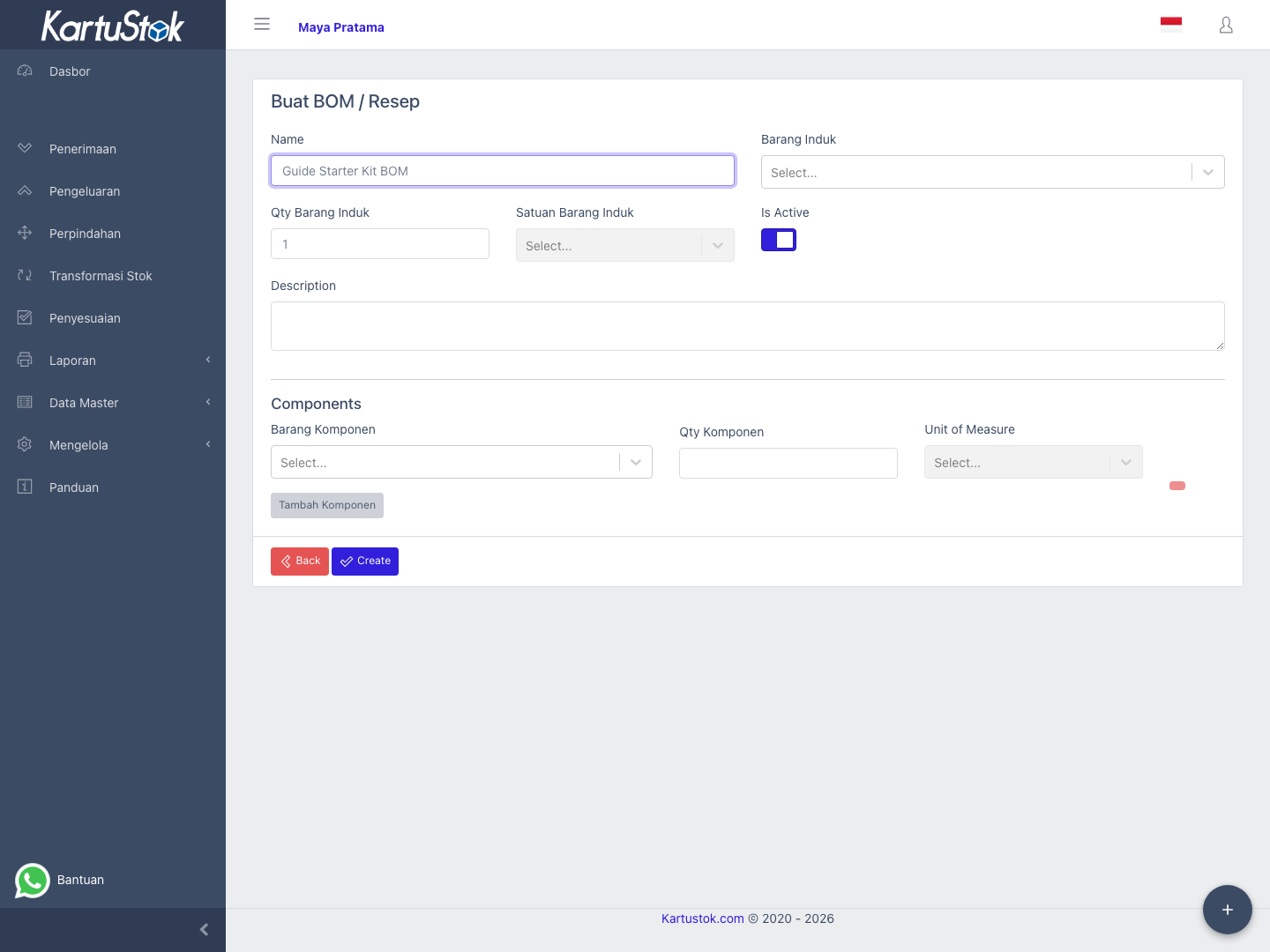Open the Barang Induk dropdown
The image size is (1270, 952).
[x=993, y=172]
